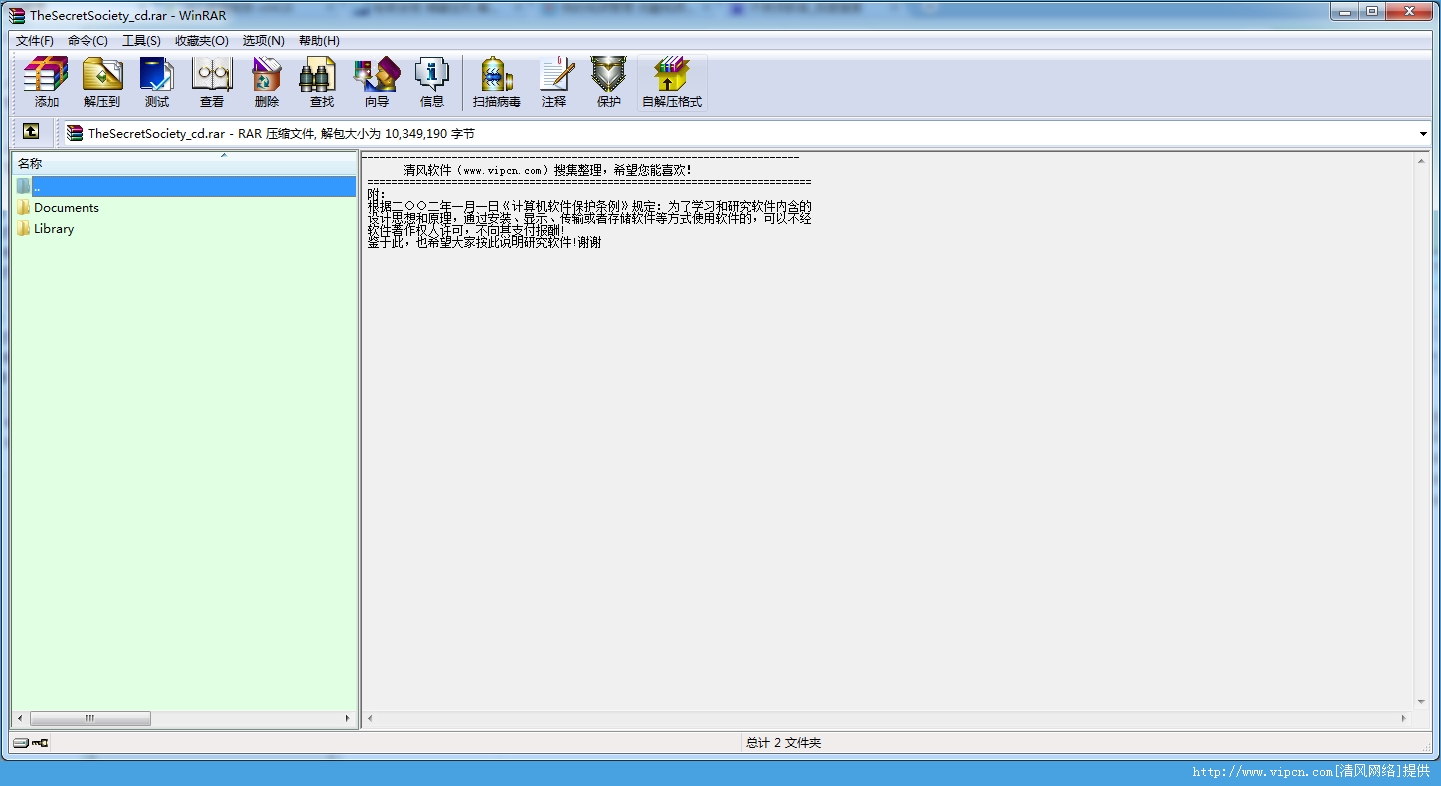Open the 命令(C) menu

(88, 41)
